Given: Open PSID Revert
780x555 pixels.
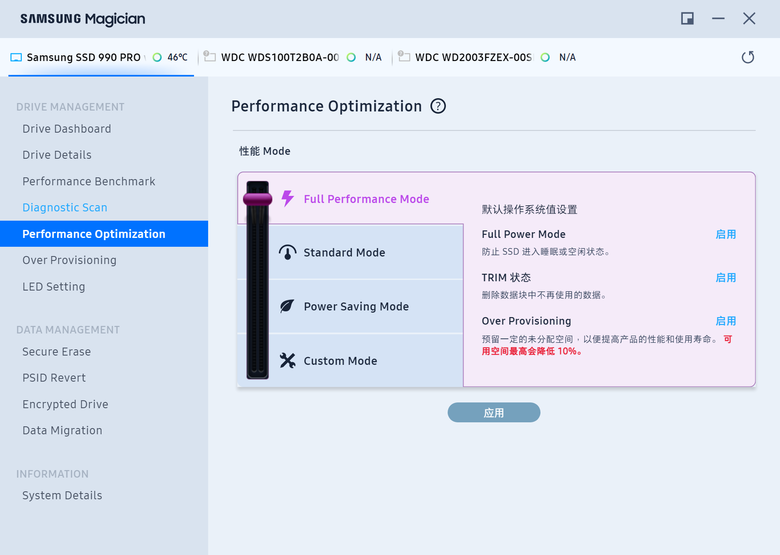Looking at the screenshot, I should point(54,378).
